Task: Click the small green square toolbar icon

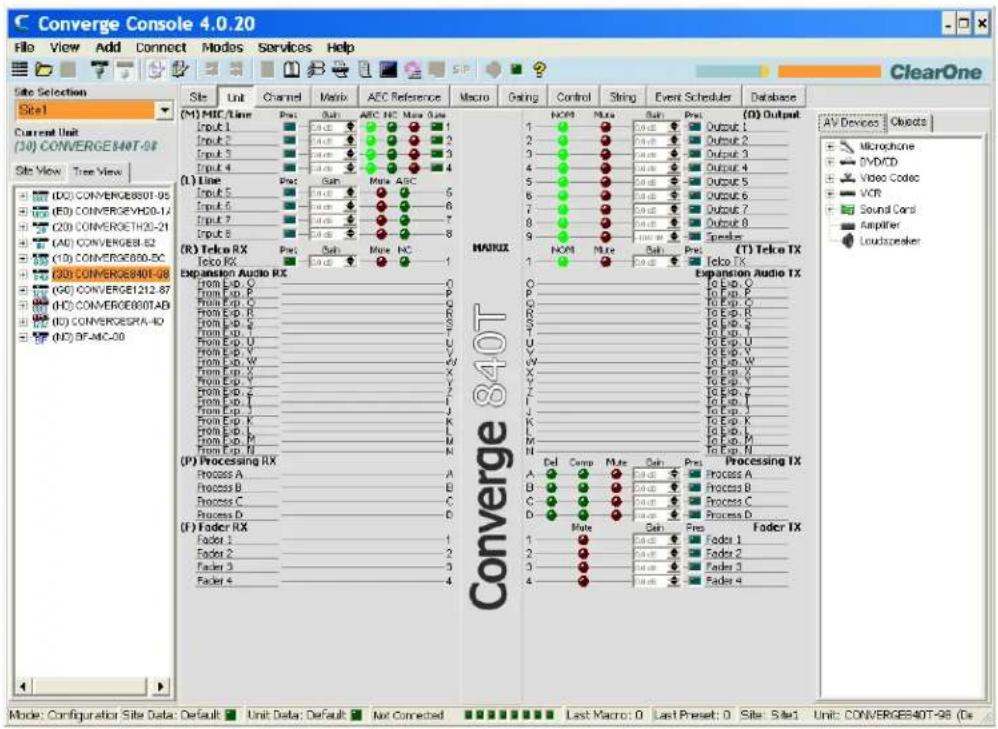Action: point(516,69)
